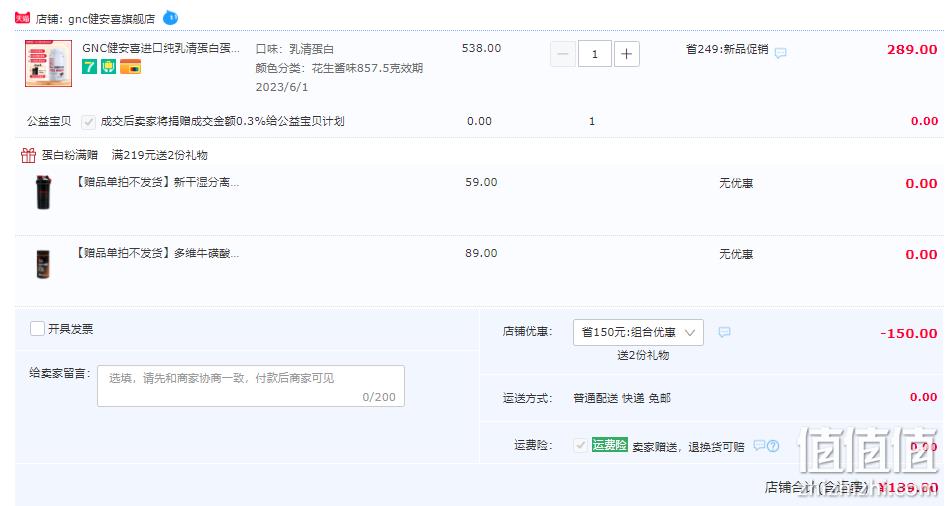Click the -150.00 discount amount
The image size is (947, 506).
[x=909, y=333]
